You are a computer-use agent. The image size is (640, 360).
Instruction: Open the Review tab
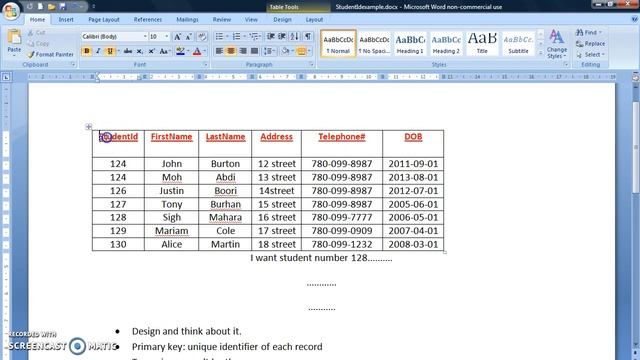pyautogui.click(x=222, y=20)
